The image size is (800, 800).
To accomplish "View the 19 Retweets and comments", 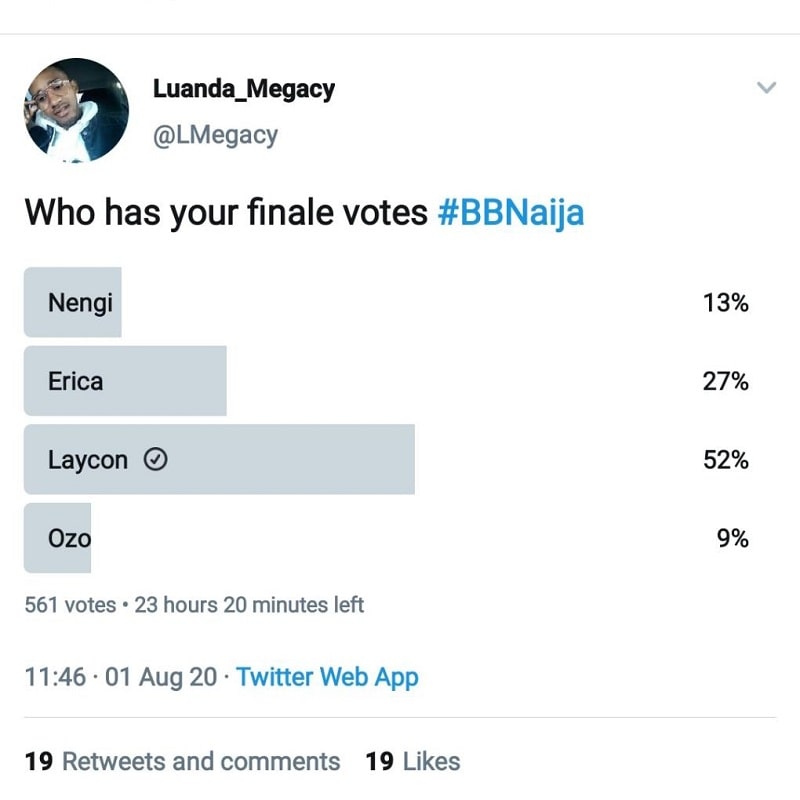I will pyautogui.click(x=182, y=761).
